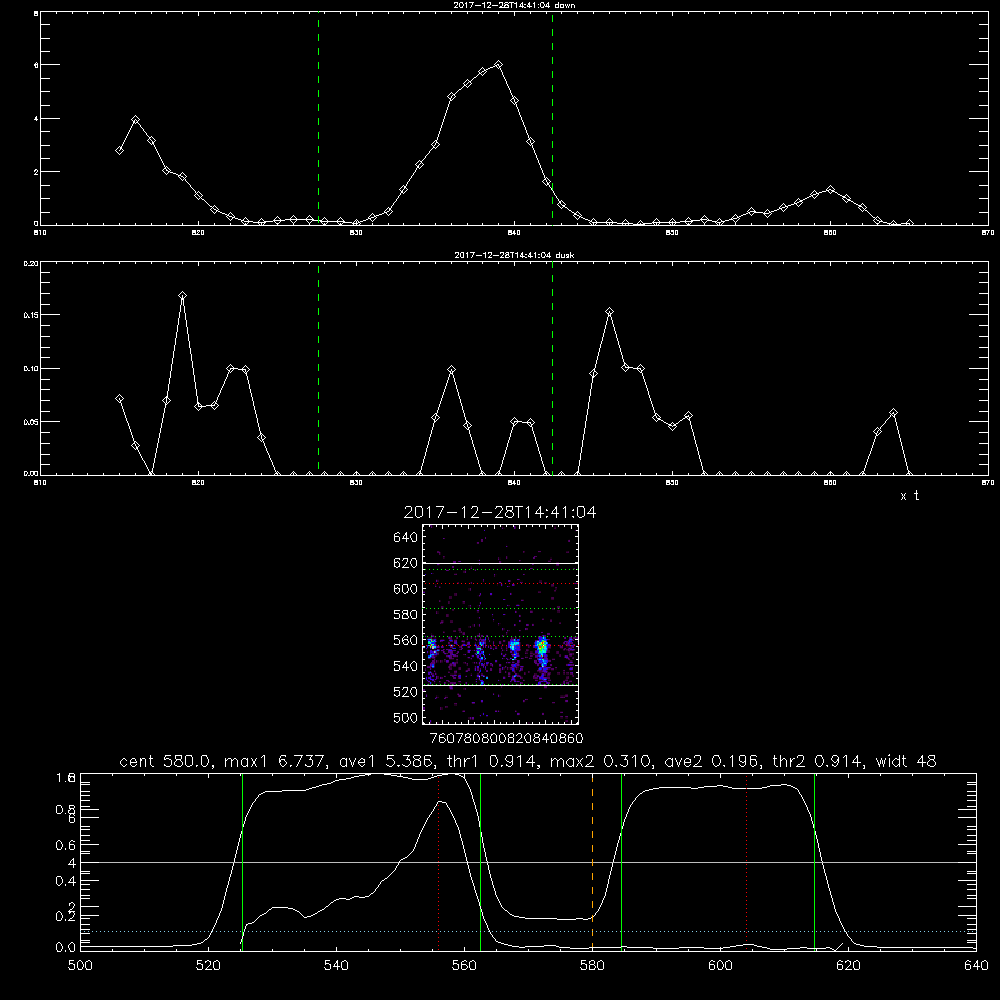Click x-axis label 580 on bottom plot
The width and height of the screenshot is (1000, 1000).
coord(592,966)
